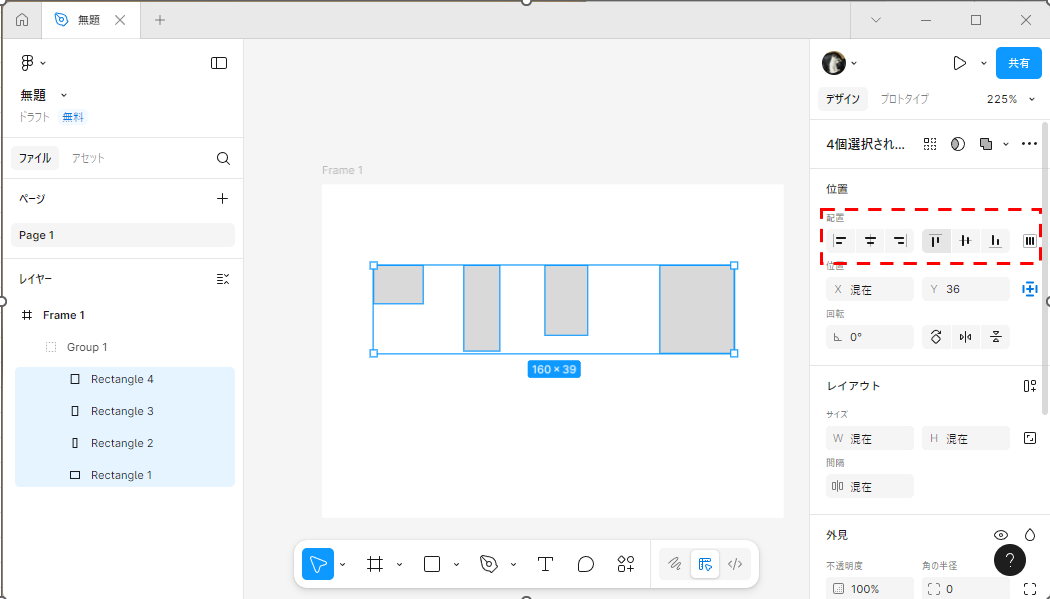The width and height of the screenshot is (1050, 599).
Task: Open the more options ellipsis menu
Action: 1029,144
